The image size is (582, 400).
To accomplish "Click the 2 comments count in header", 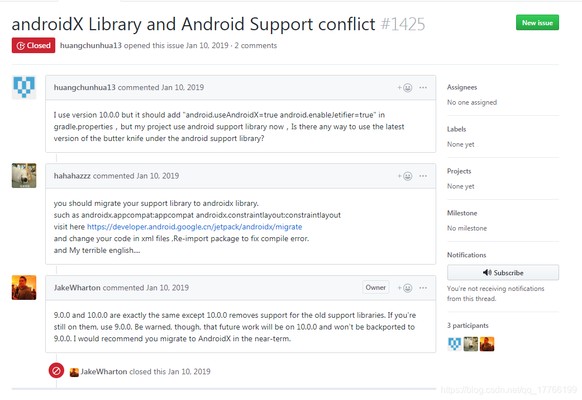I will (255, 45).
